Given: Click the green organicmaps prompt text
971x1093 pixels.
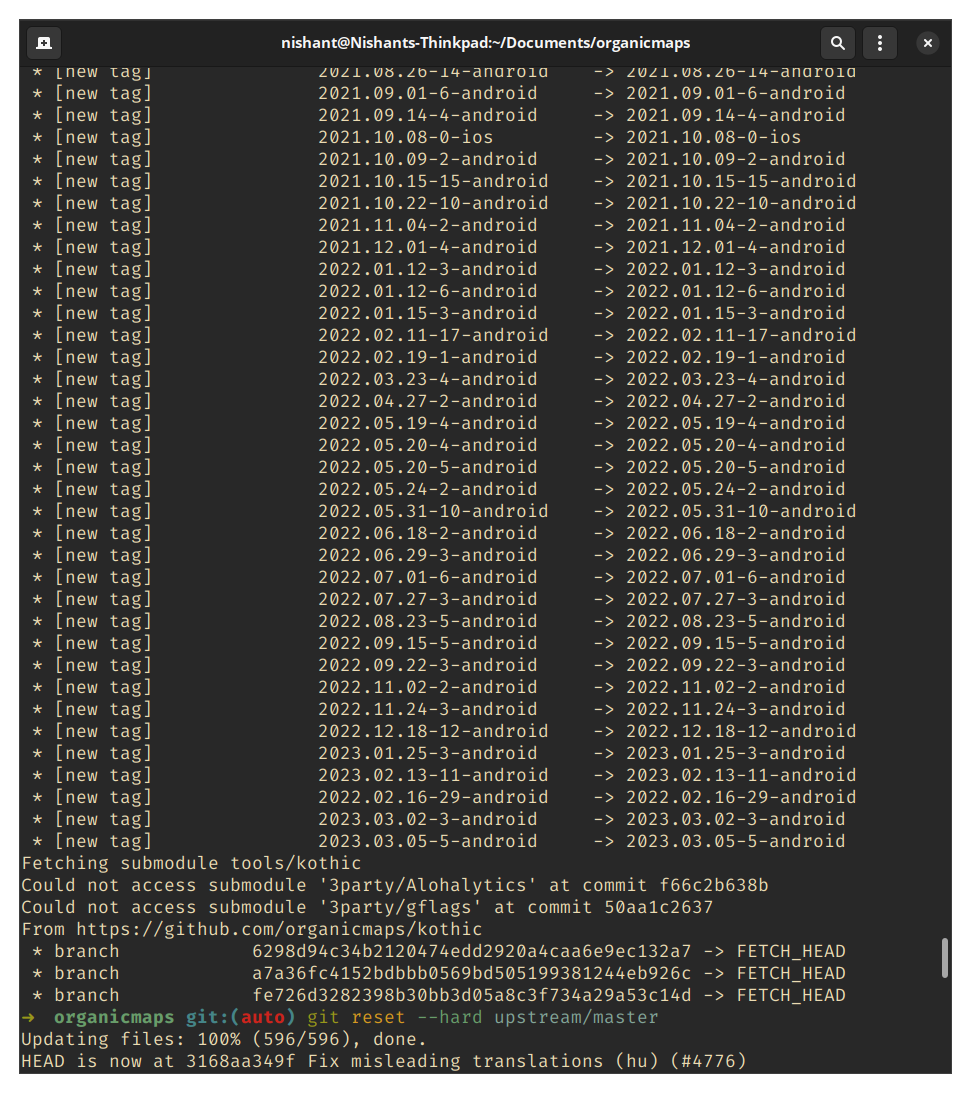Looking at the screenshot, I should click(113, 1016).
